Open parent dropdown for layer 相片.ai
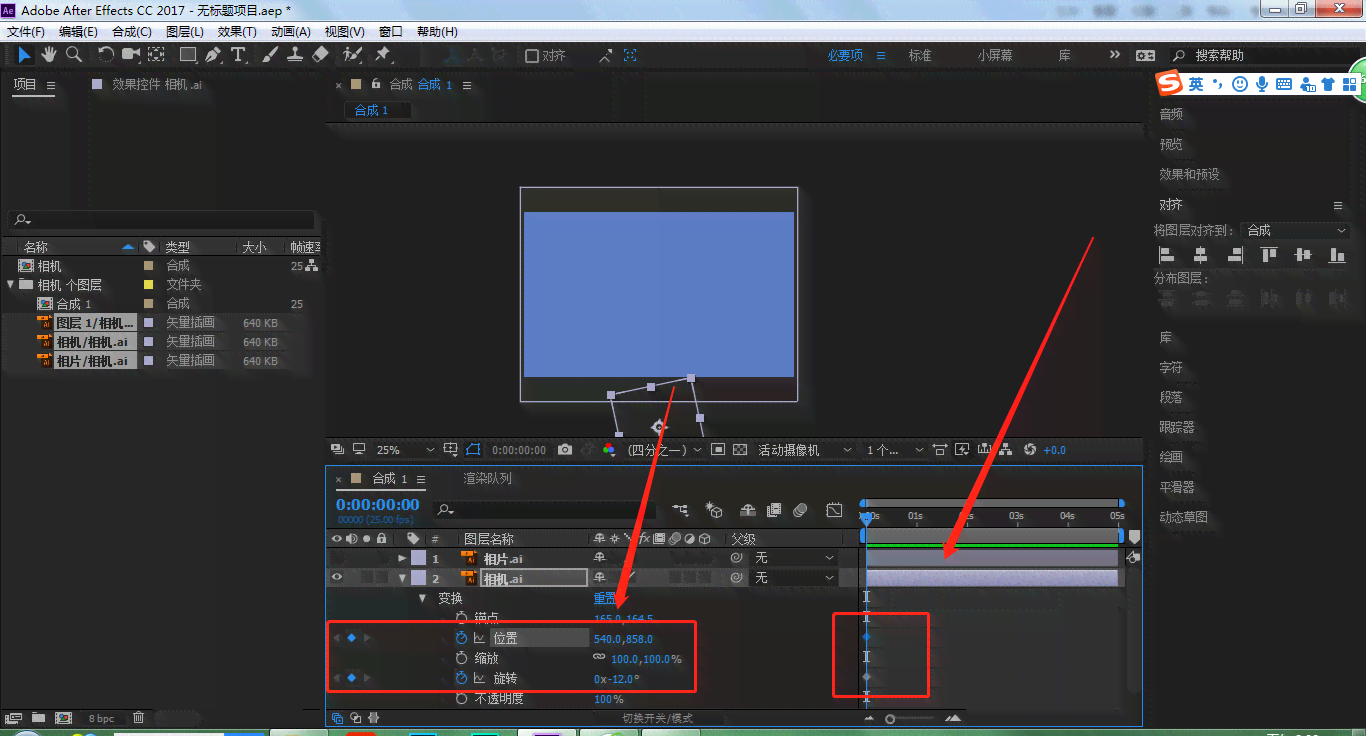This screenshot has width=1366, height=736. click(795, 558)
